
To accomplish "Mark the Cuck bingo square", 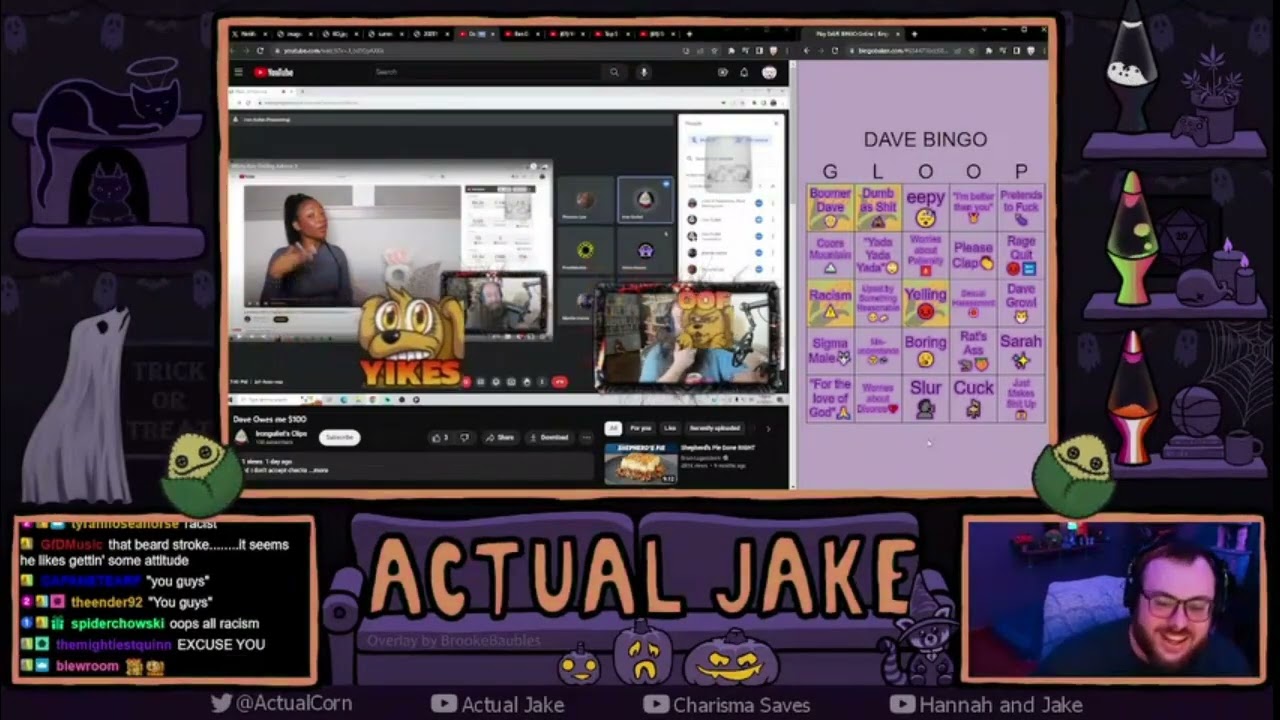I will pos(974,398).
